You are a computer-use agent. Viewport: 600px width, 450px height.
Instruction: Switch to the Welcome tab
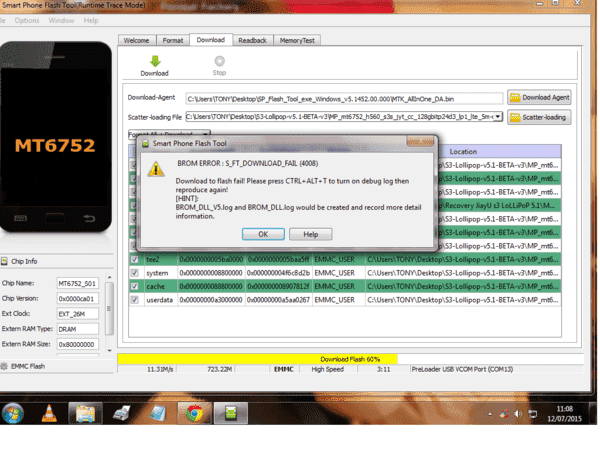[137, 40]
